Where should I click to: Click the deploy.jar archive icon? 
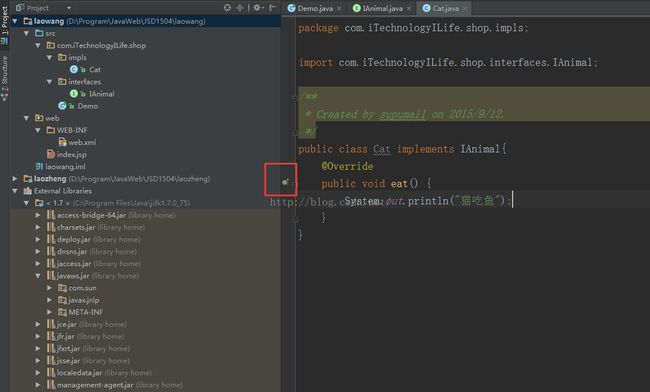coord(51,239)
